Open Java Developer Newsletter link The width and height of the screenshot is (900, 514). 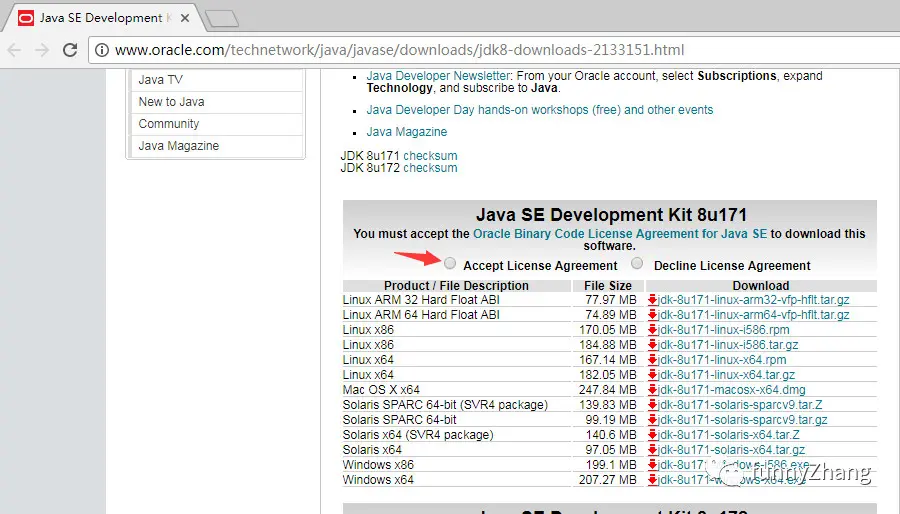tap(438, 76)
